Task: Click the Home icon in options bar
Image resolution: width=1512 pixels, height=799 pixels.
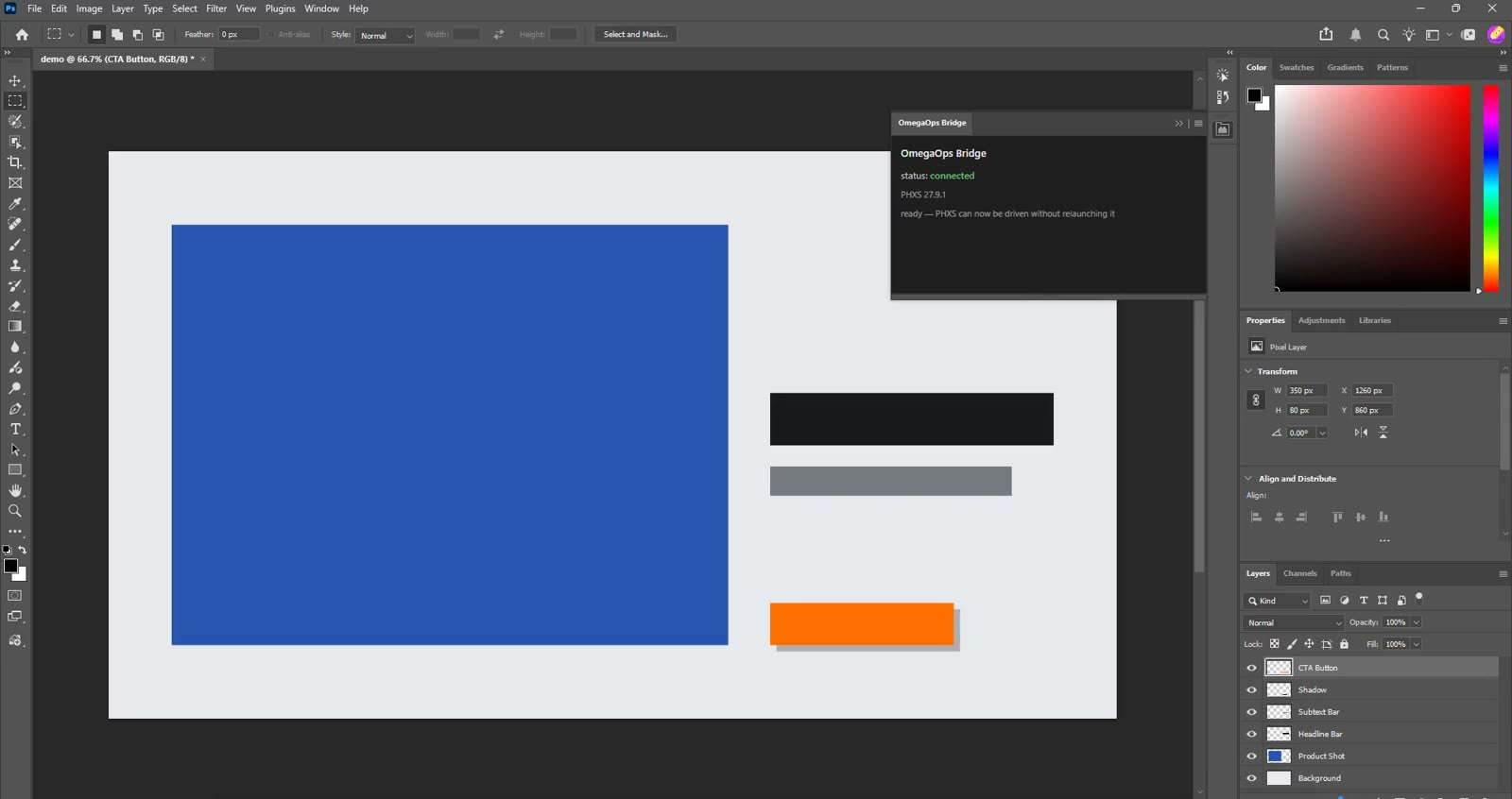Action: [22, 34]
